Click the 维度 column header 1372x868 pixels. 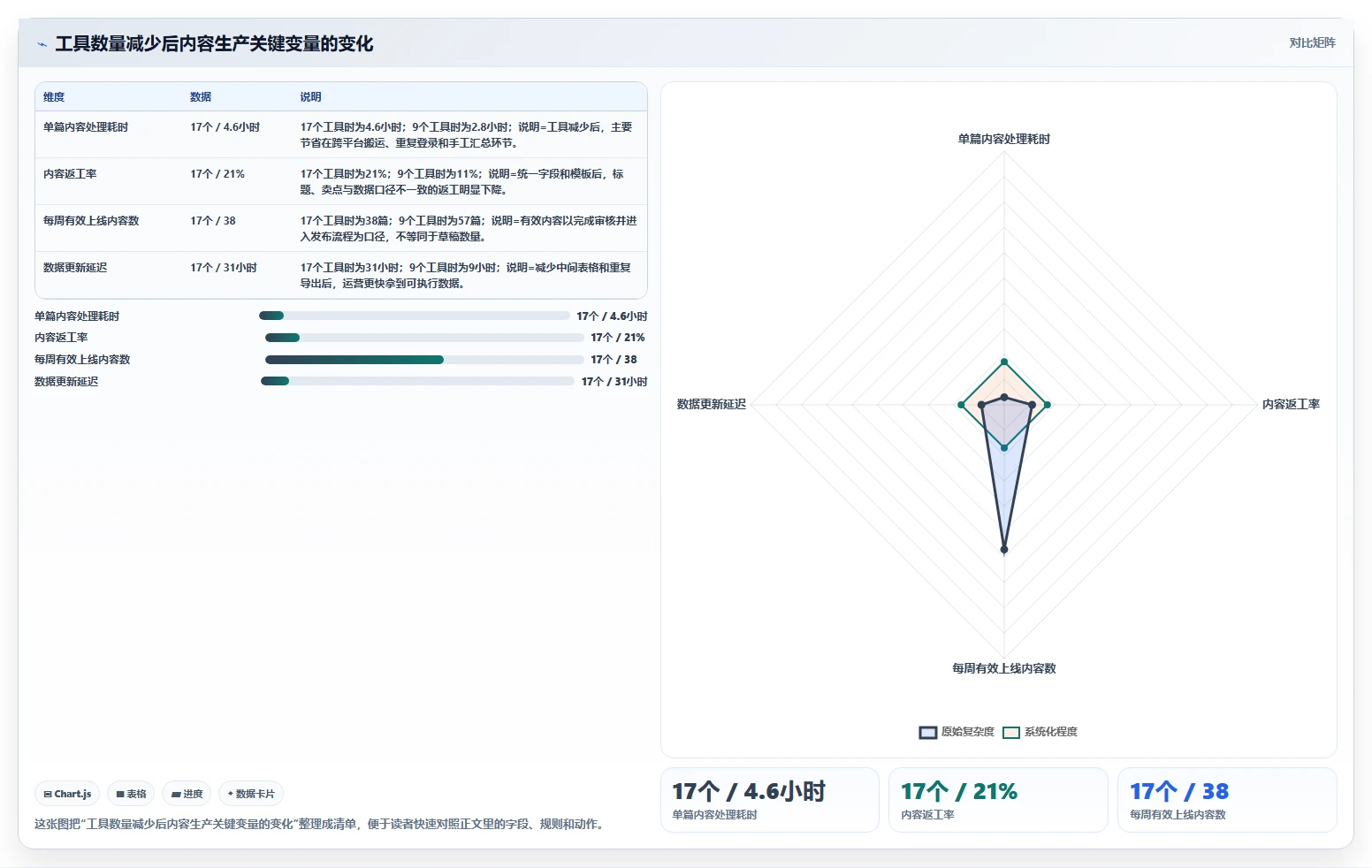pos(54,97)
